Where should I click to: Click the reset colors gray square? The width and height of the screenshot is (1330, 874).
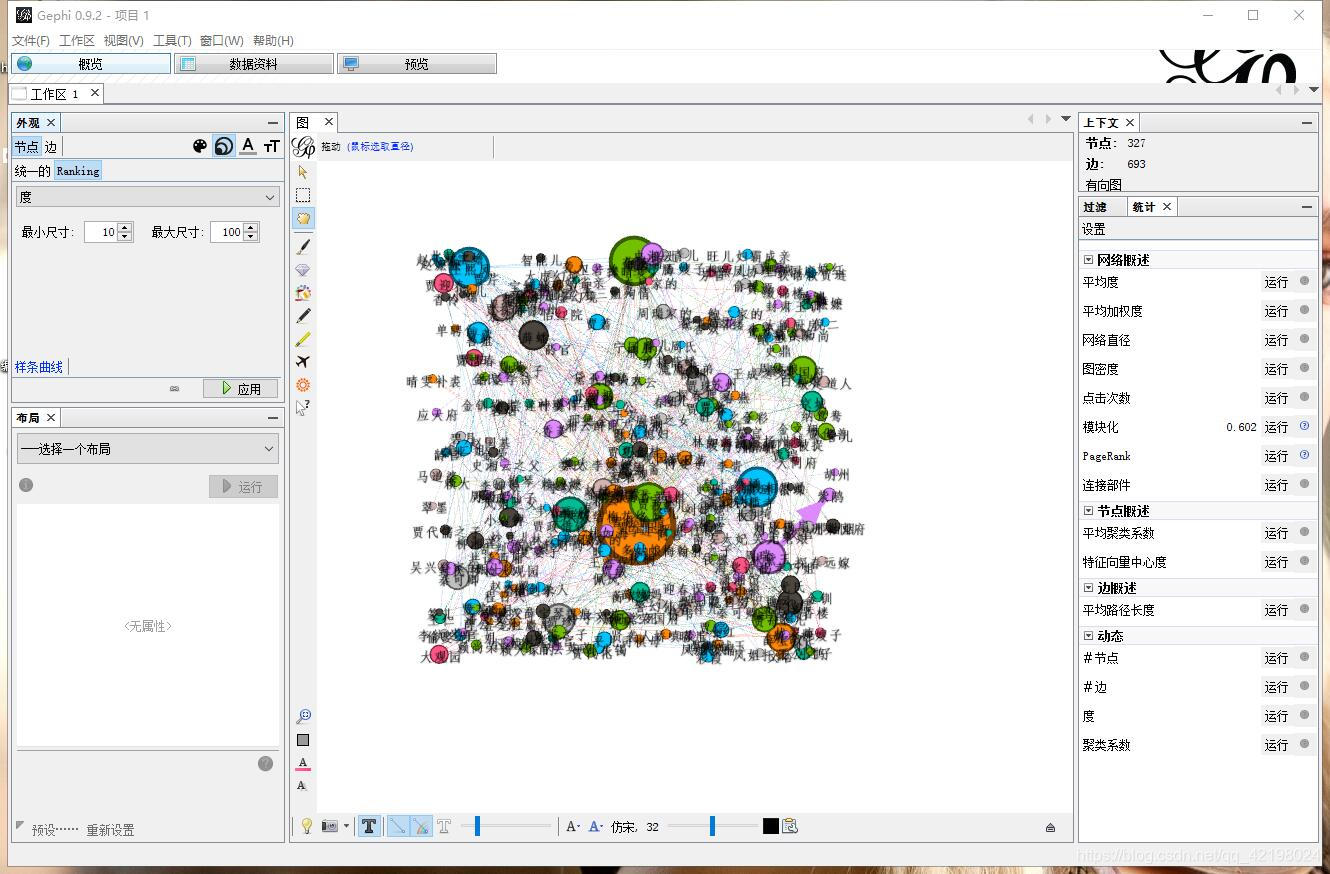pyautogui.click(x=303, y=740)
